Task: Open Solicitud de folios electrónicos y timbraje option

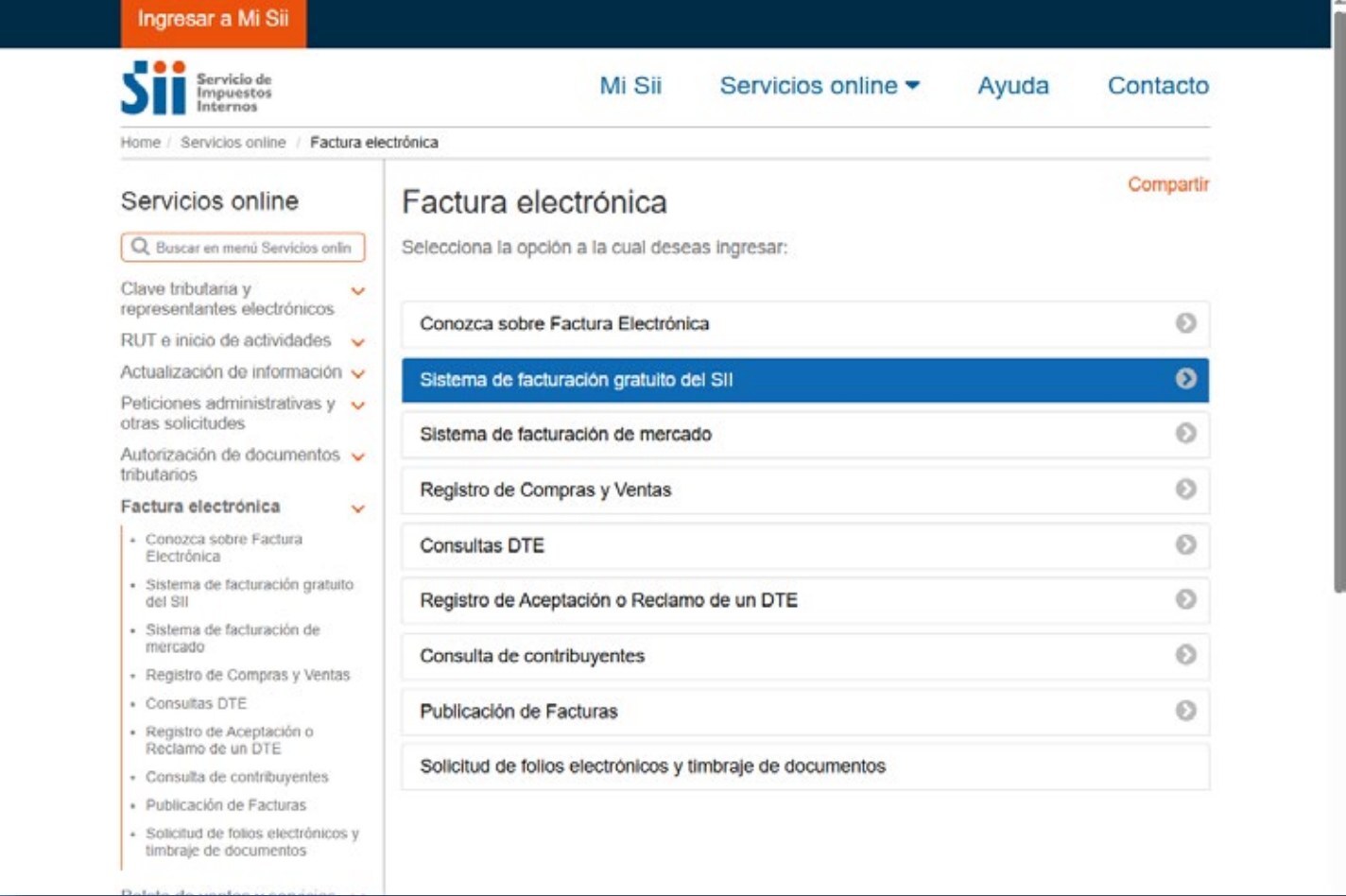Action: click(x=805, y=767)
